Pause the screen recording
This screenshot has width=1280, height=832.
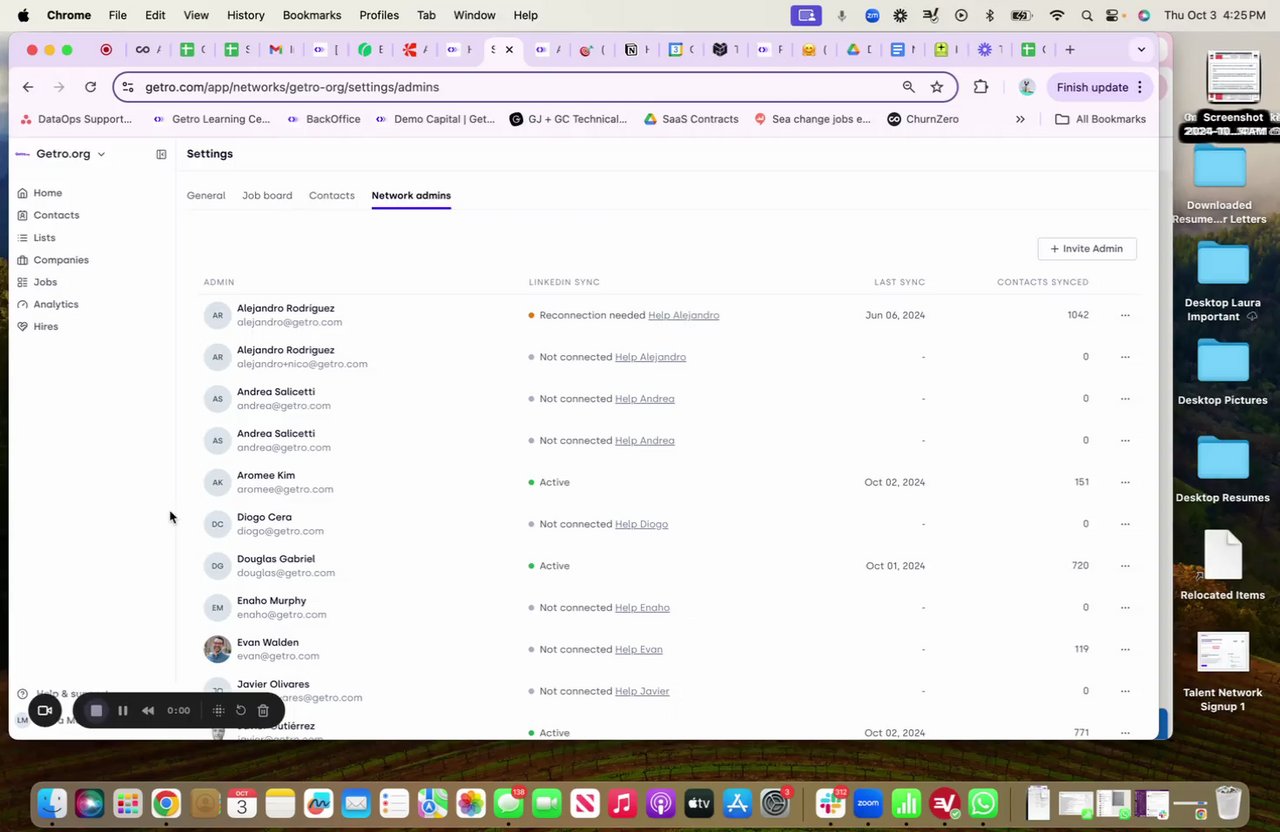click(122, 711)
